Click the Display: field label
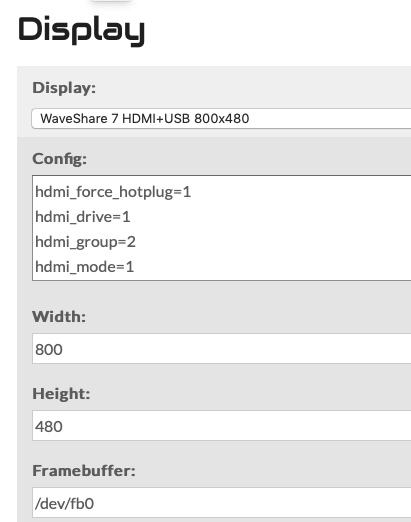This screenshot has width=411, height=522. (x=64, y=88)
